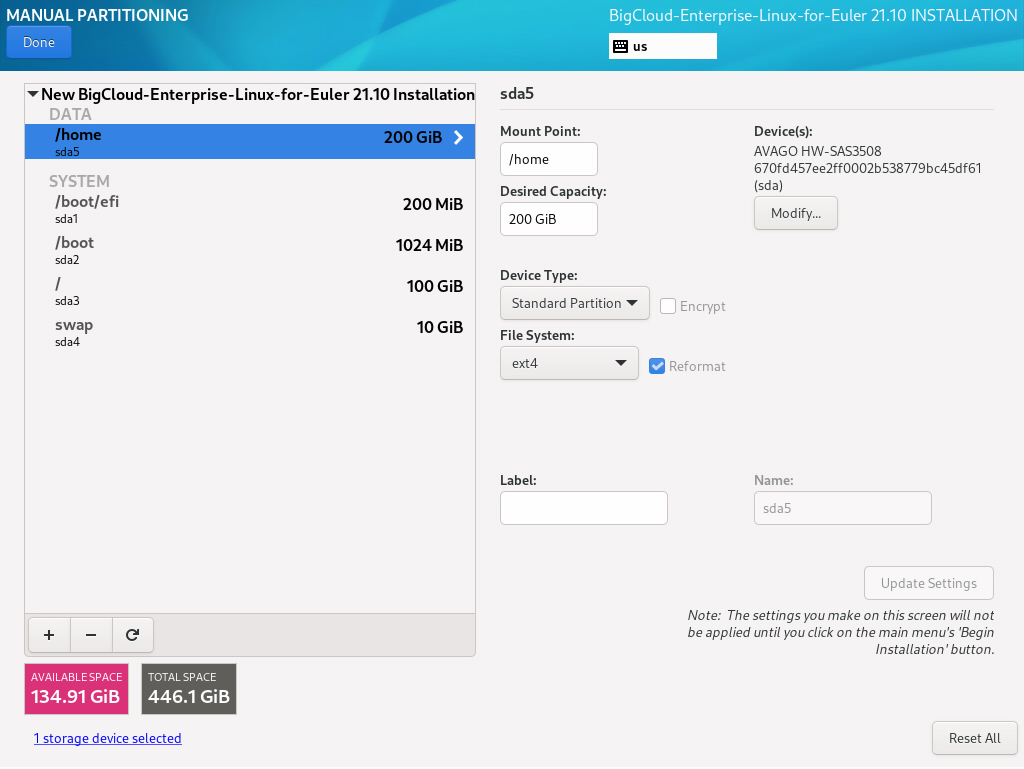Reload storage configuration from disk

coord(133,635)
